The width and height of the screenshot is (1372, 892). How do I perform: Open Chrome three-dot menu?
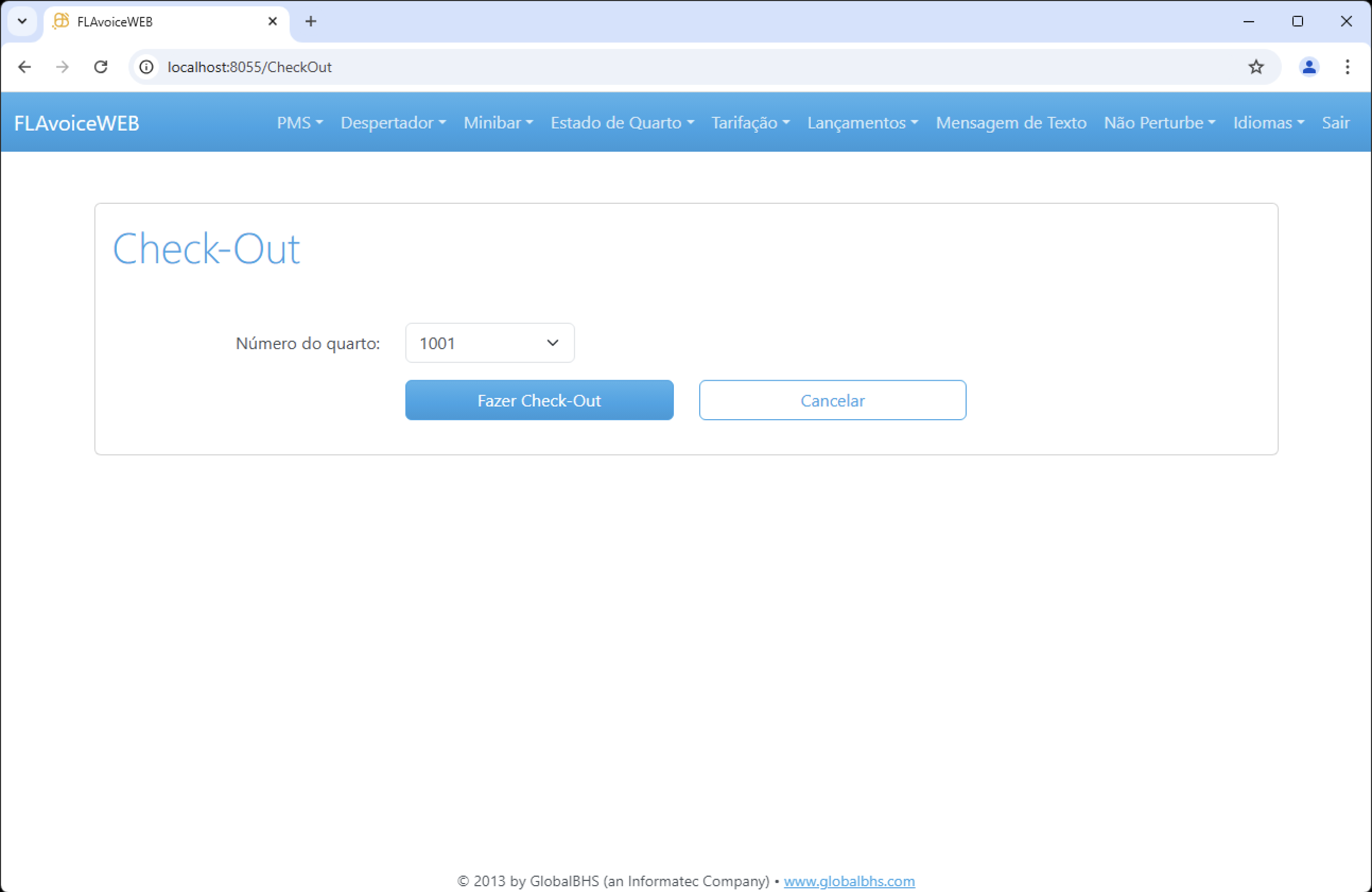pos(1347,67)
